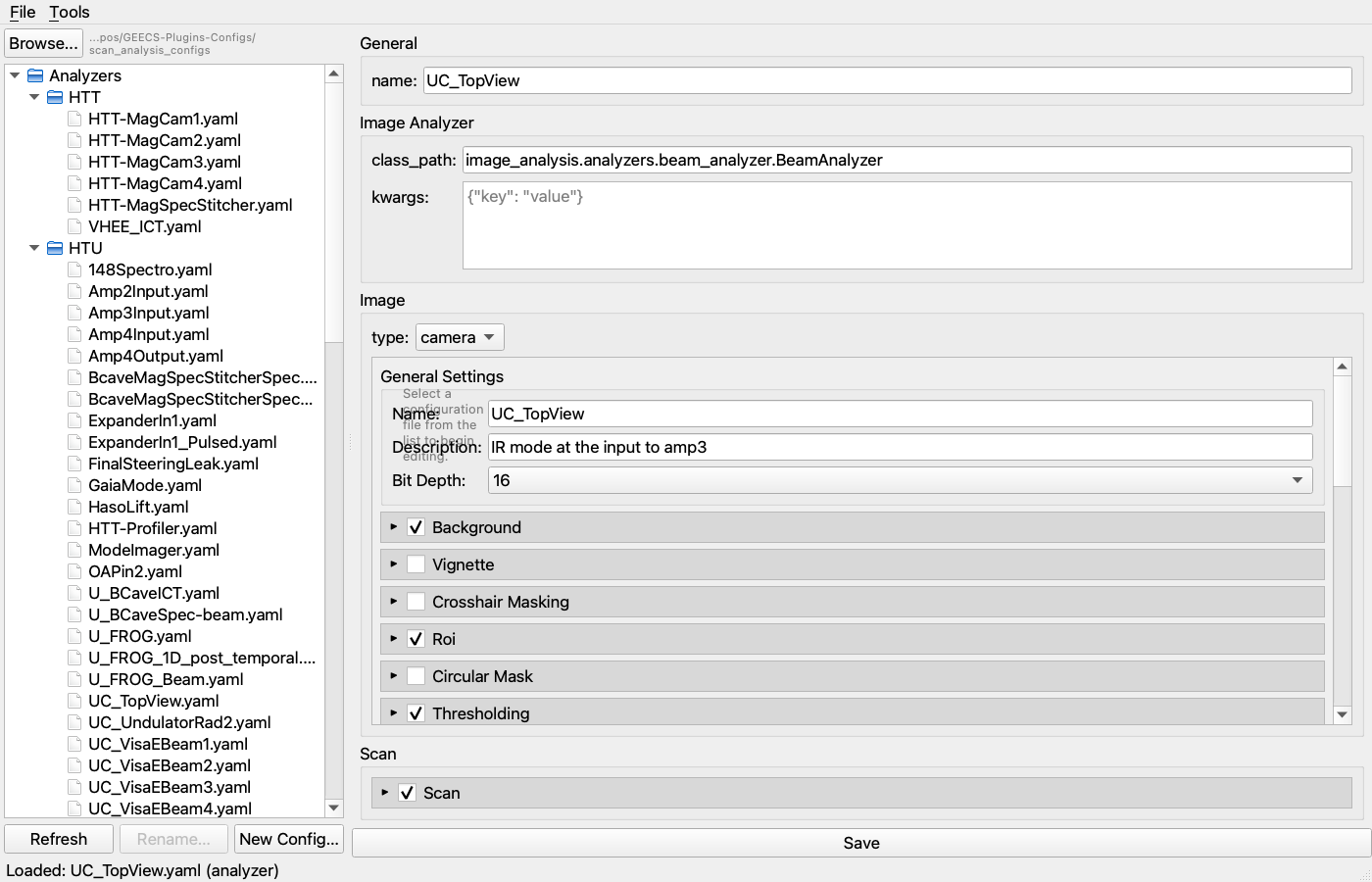The width and height of the screenshot is (1372, 882).
Task: Click the file icon beside Amp2Input.yaml
Action: point(74,291)
